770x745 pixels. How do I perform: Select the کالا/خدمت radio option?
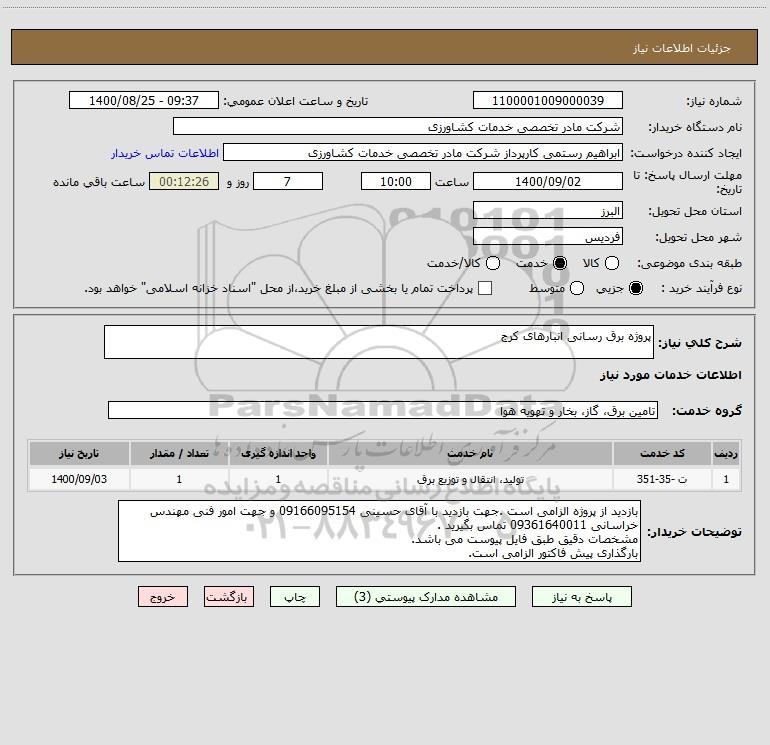493,263
